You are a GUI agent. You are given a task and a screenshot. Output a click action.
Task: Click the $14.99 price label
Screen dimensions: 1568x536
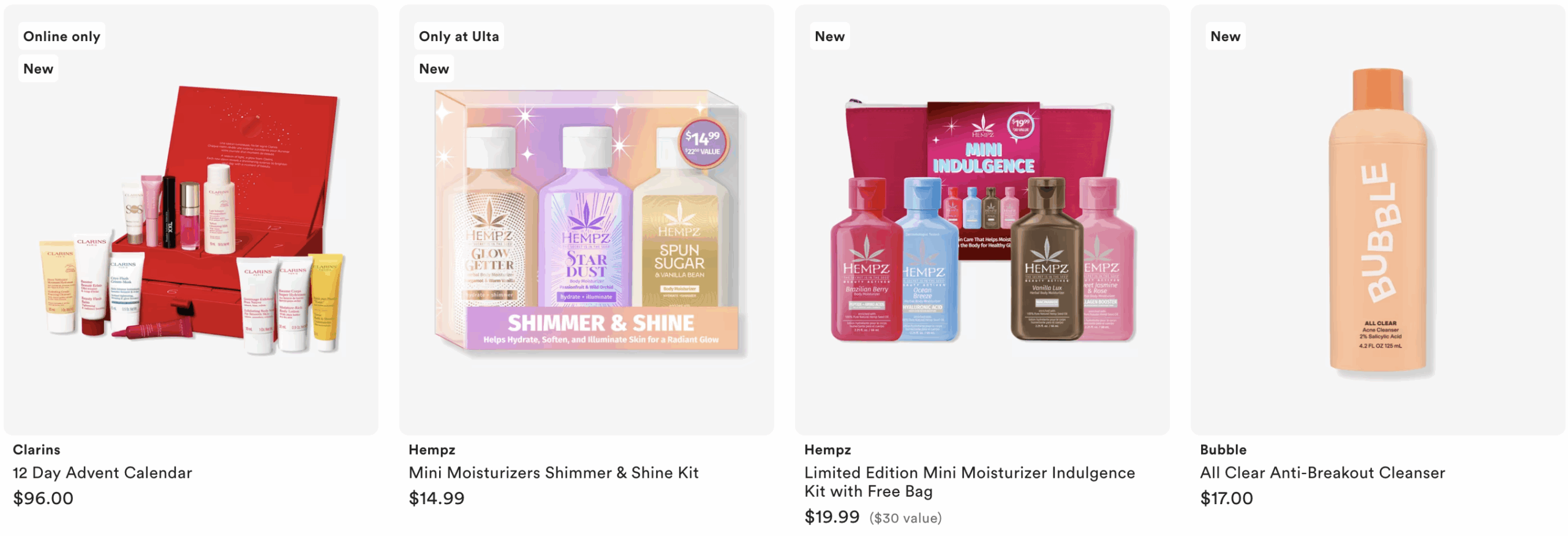pos(437,498)
